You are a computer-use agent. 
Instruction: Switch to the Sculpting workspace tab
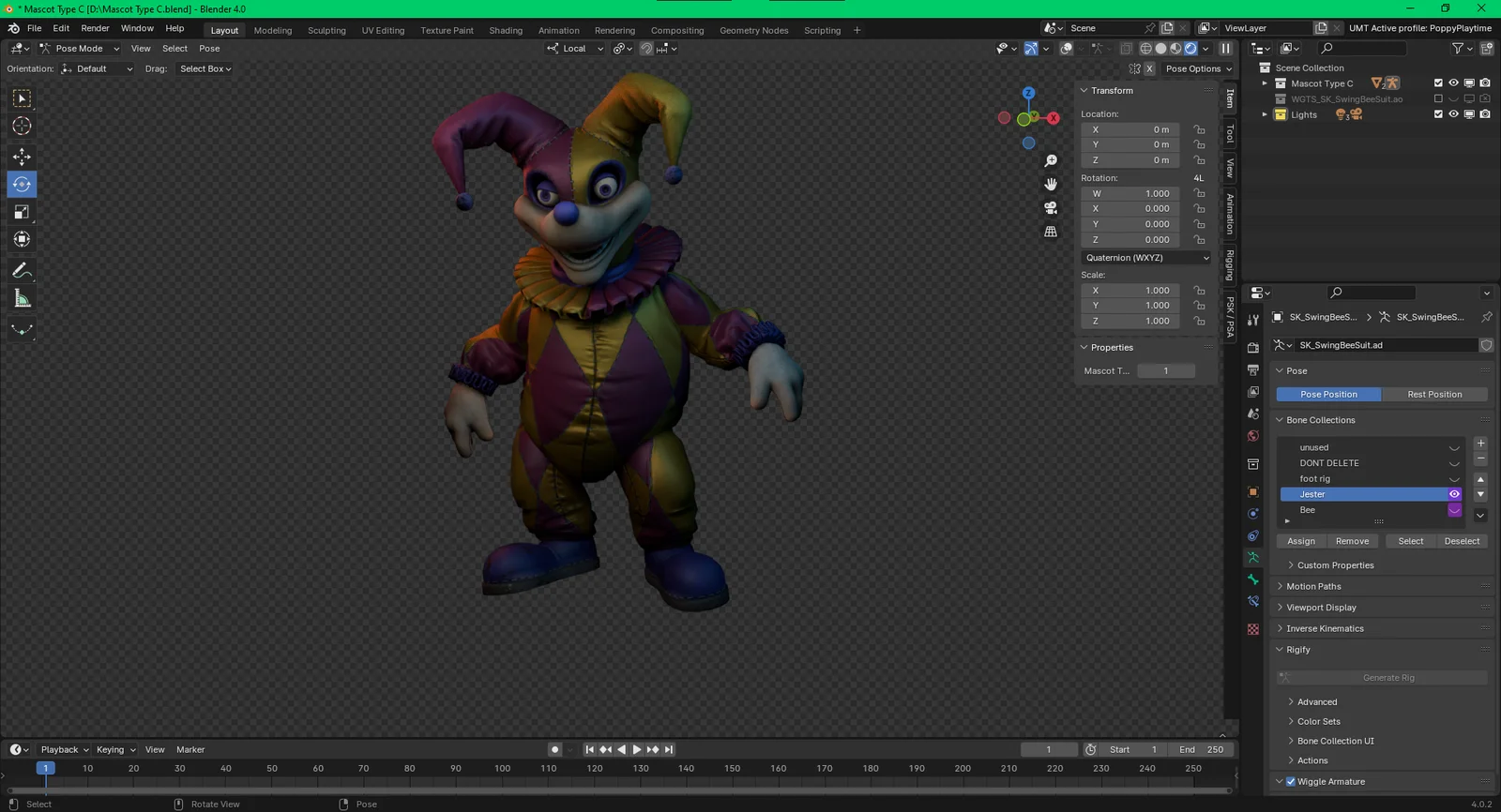coord(326,30)
